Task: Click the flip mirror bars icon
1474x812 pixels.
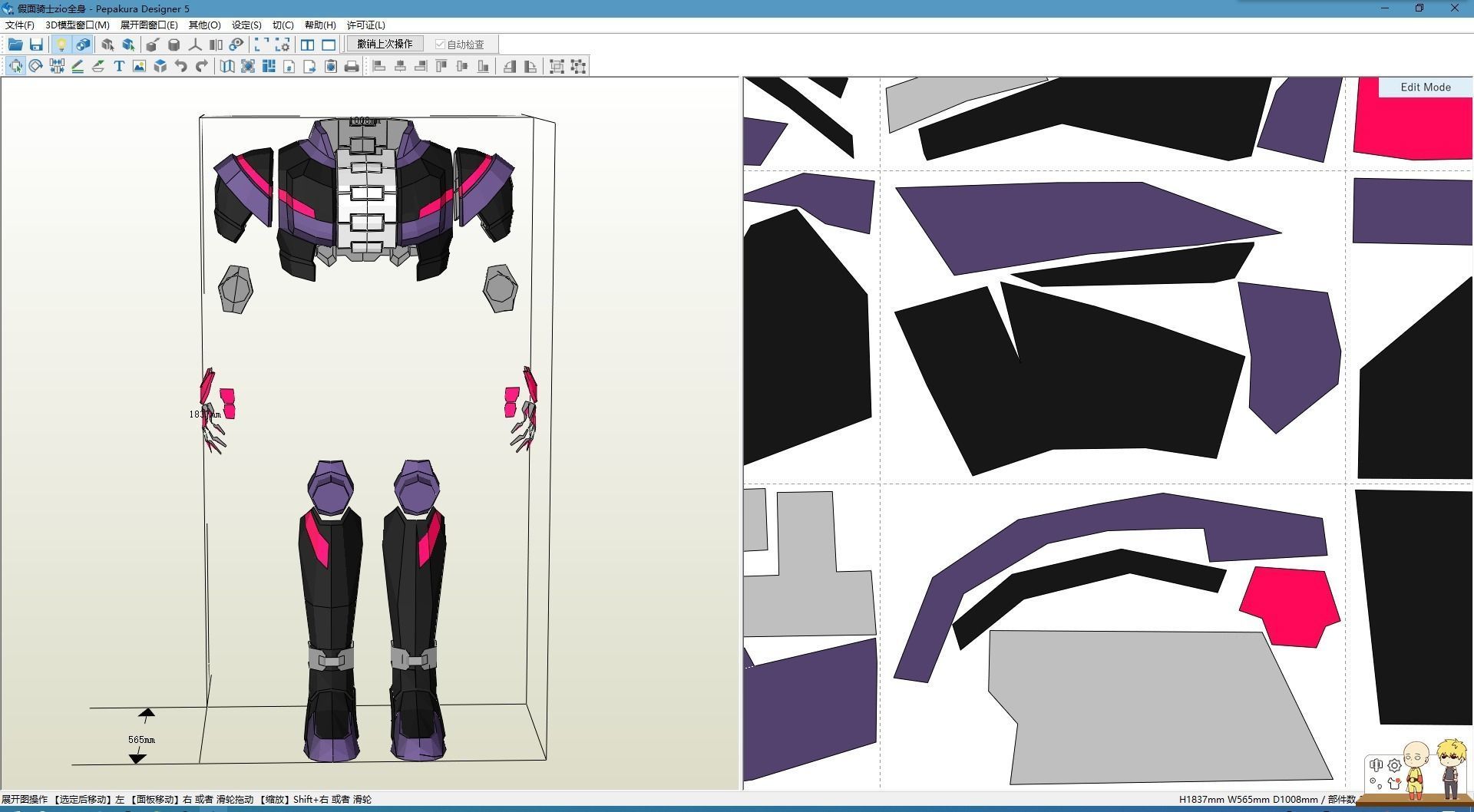Action: pyautogui.click(x=216, y=45)
